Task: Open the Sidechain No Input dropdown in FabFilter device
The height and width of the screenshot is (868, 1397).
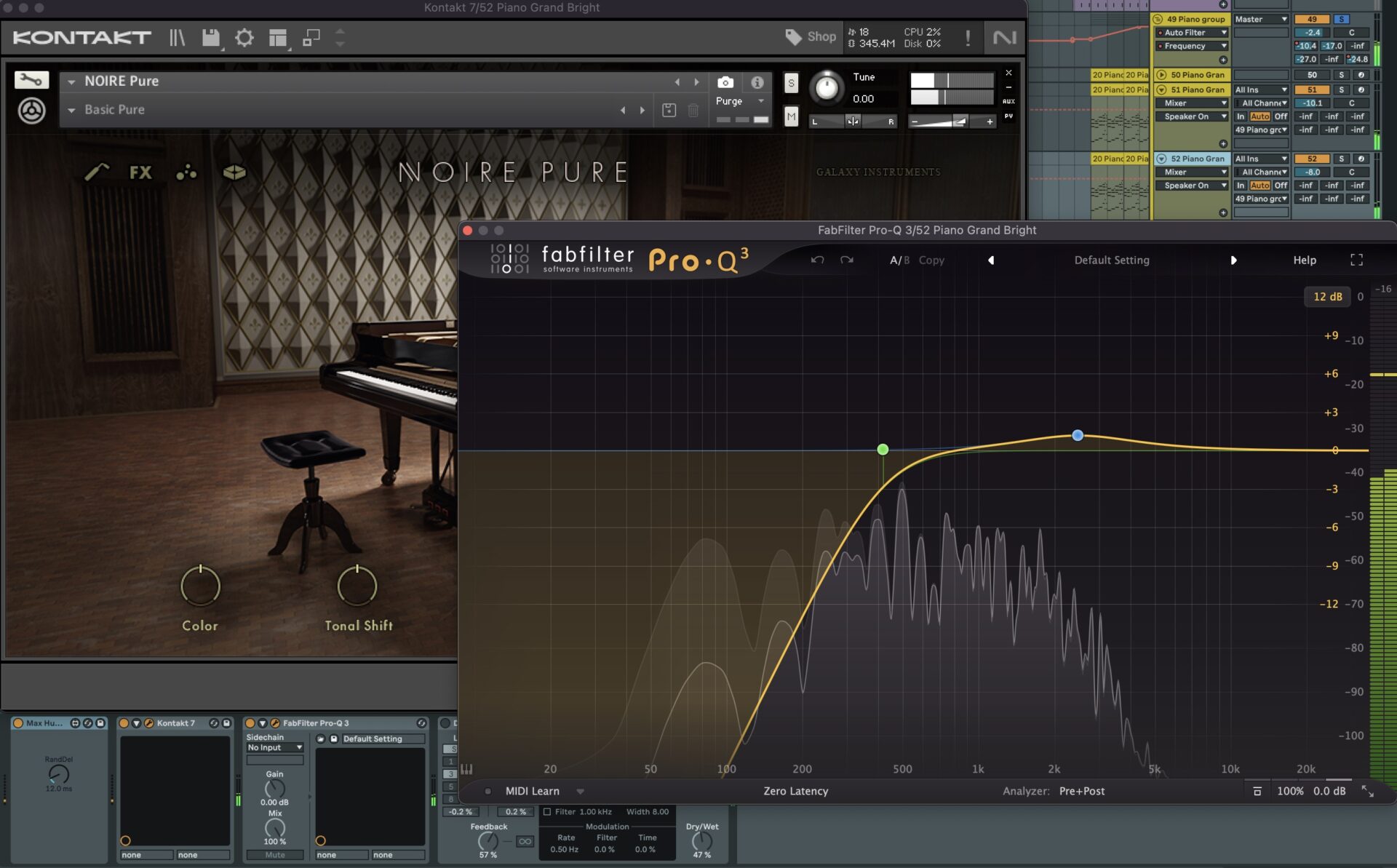Action: point(275,747)
